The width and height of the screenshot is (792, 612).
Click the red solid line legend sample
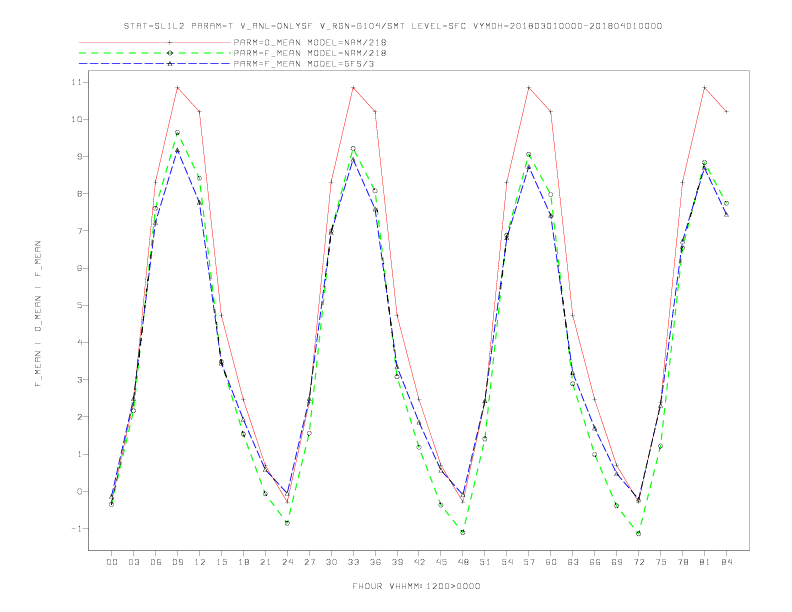click(x=155, y=42)
